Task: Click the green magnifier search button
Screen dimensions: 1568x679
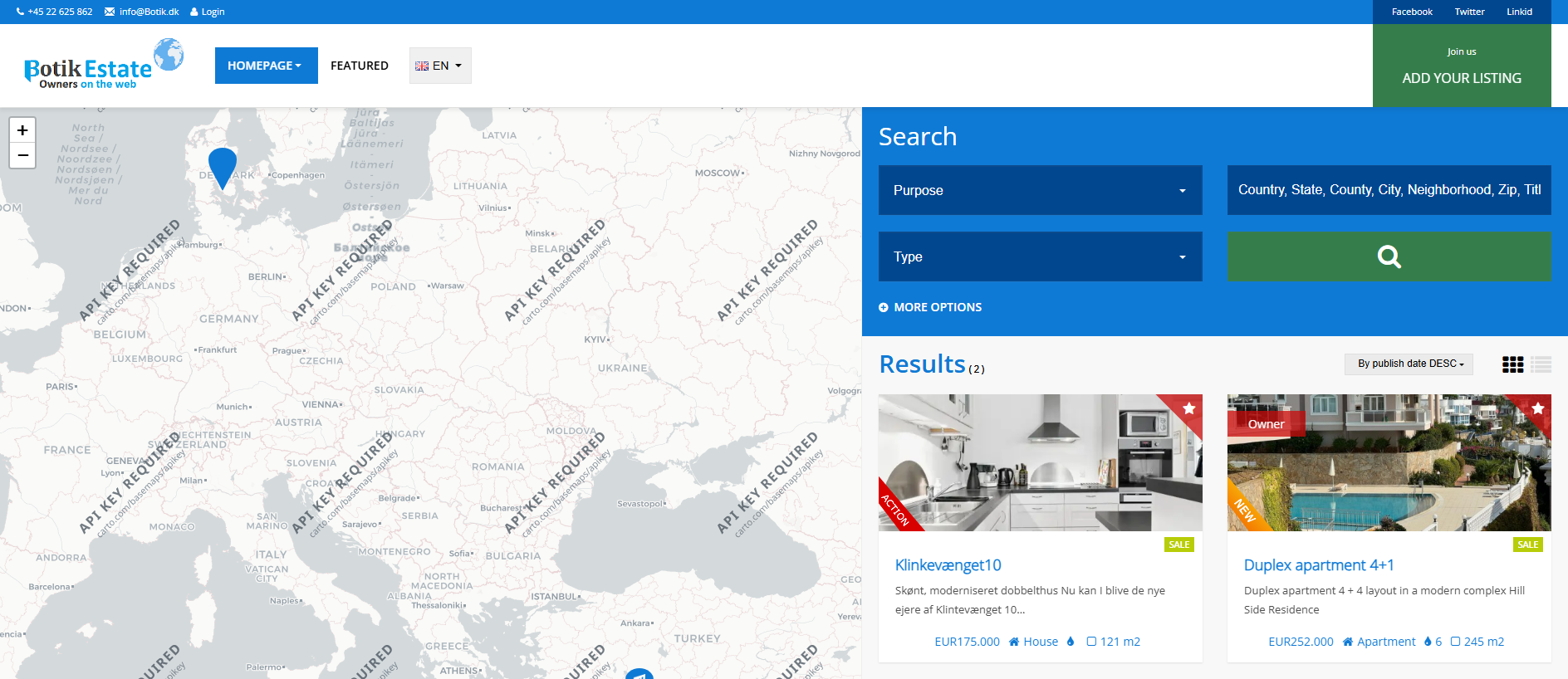Action: tap(1389, 256)
